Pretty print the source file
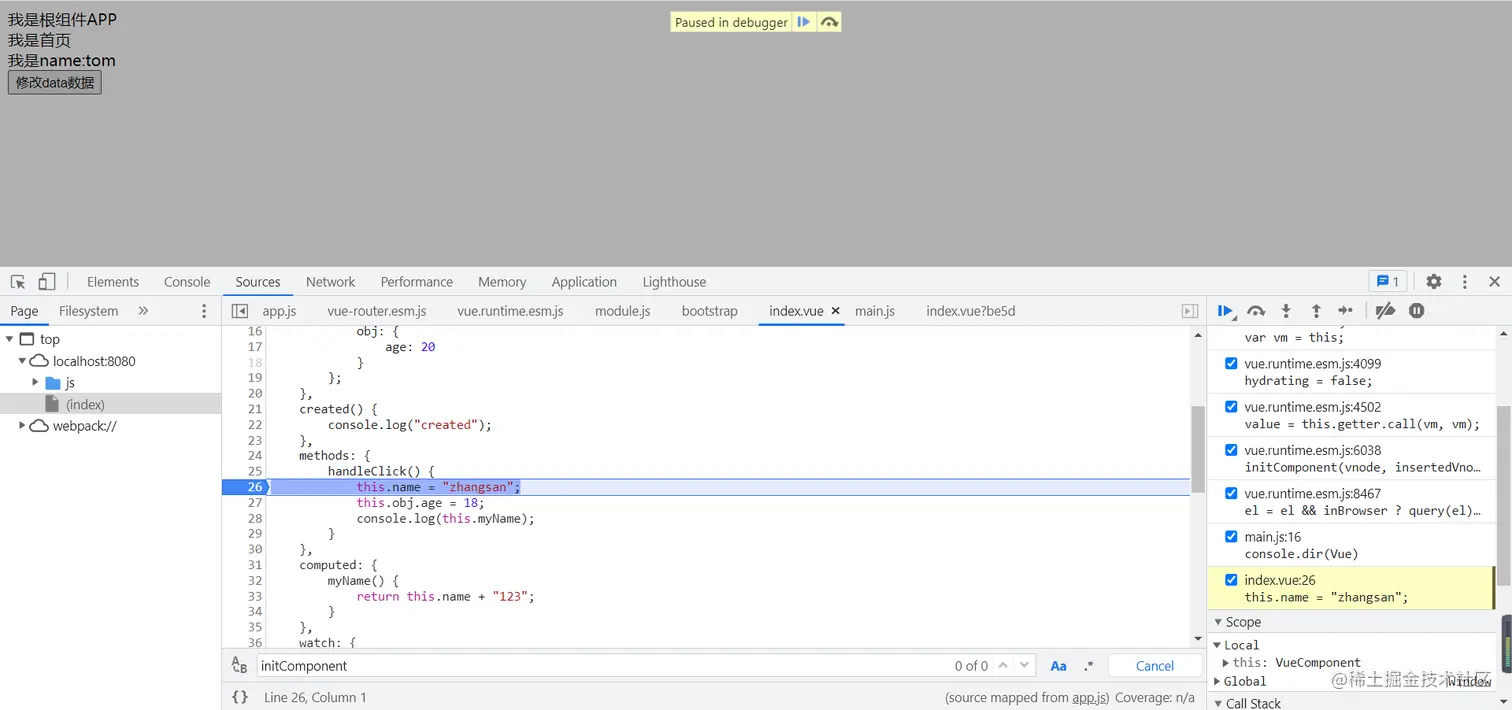Screen dimensions: 1512x710 pyautogui.click(x=240, y=697)
